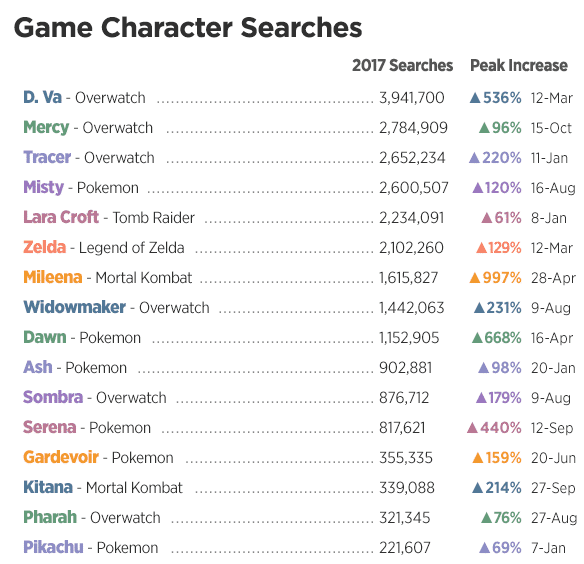
Task: Click the salmon triangle next to 129%
Action: click(482, 248)
